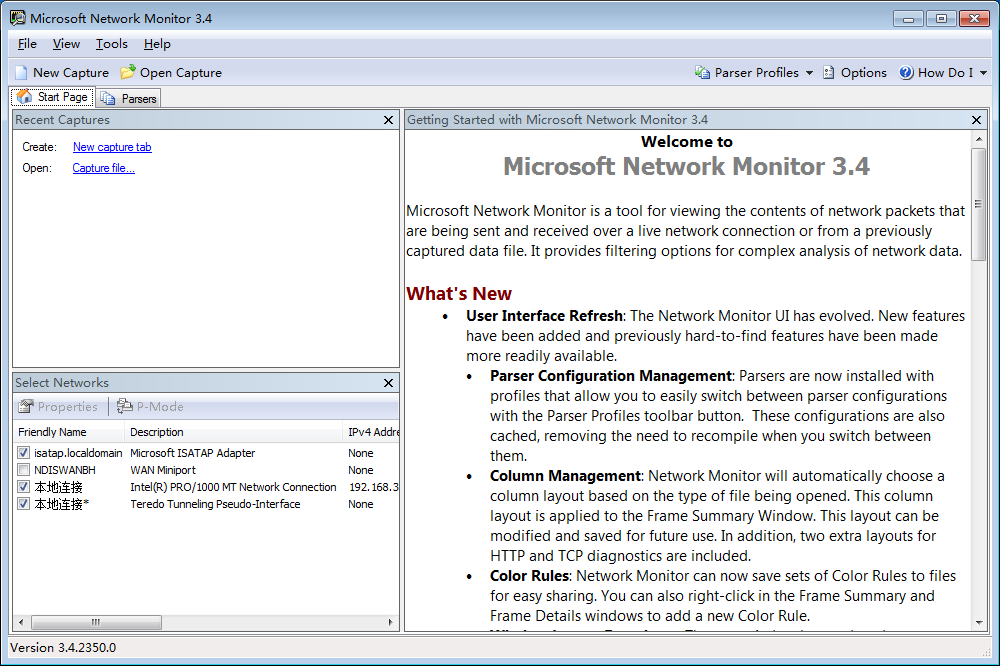Toggle the Teredo Tunneling Pseudo-Interface checkbox
The width and height of the screenshot is (1000, 666).
click(x=24, y=504)
